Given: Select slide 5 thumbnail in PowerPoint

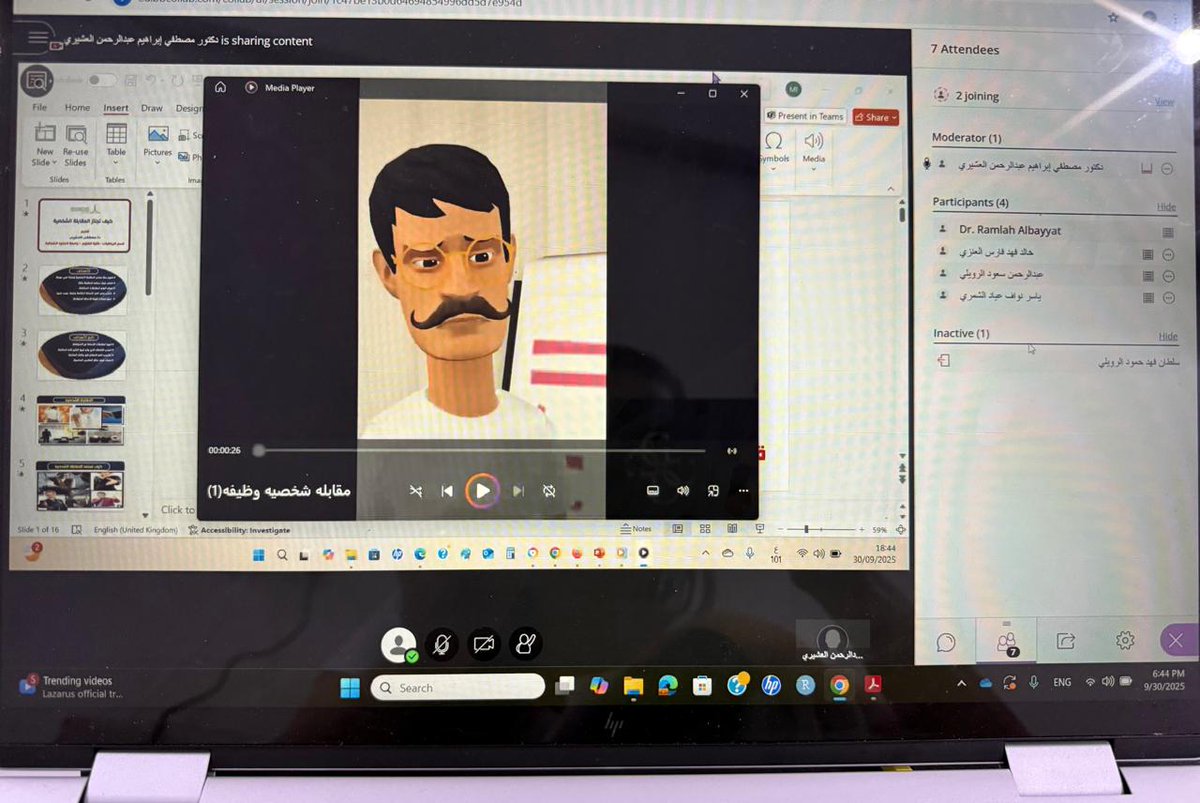Looking at the screenshot, I should point(80,486).
